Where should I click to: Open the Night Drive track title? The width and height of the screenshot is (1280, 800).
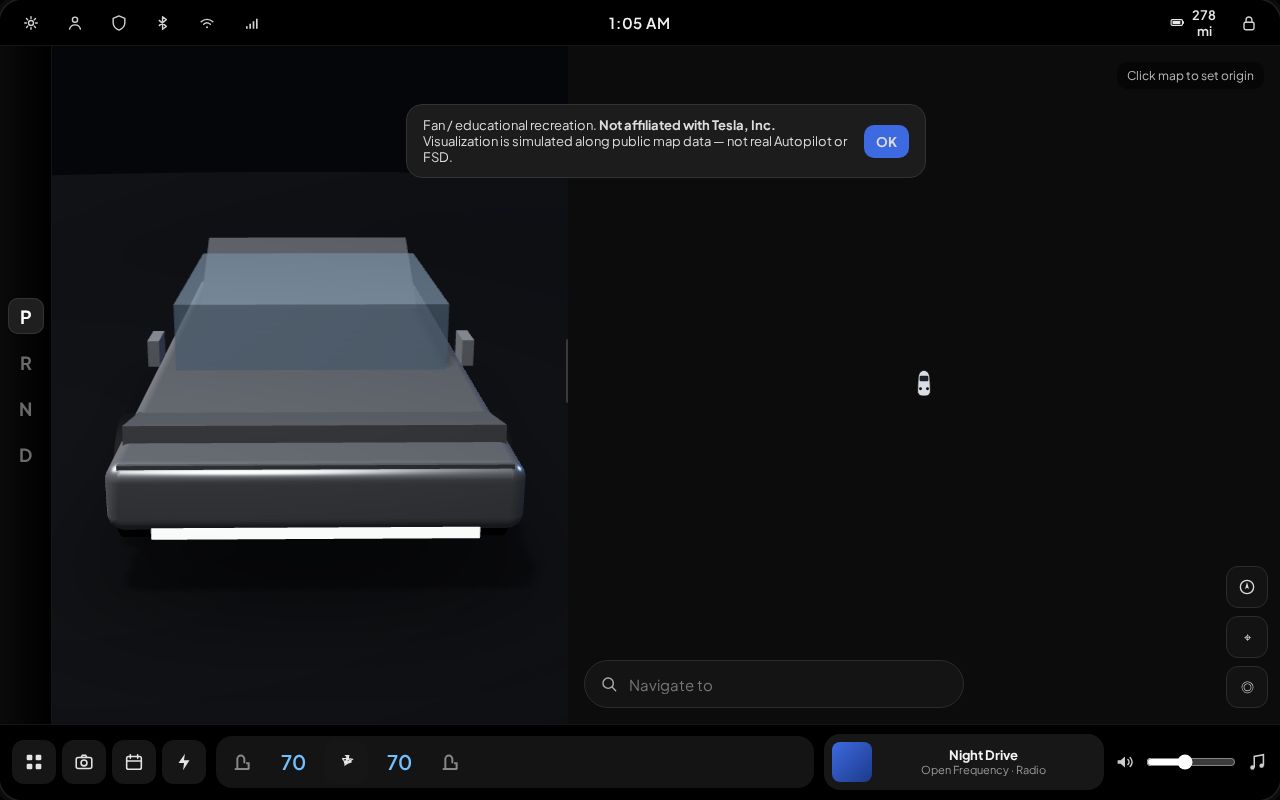pyautogui.click(x=983, y=755)
